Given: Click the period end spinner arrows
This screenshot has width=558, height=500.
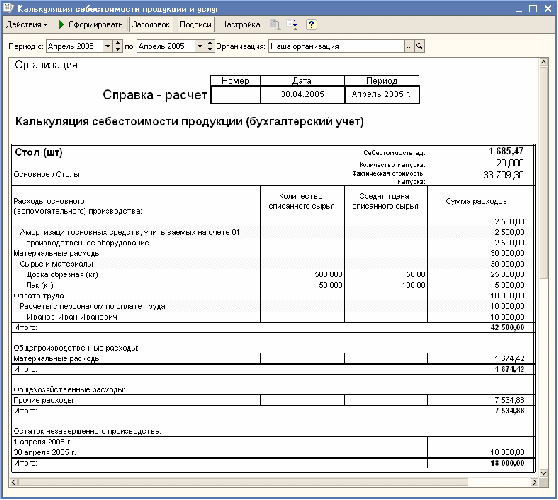Looking at the screenshot, I should coord(210,46).
